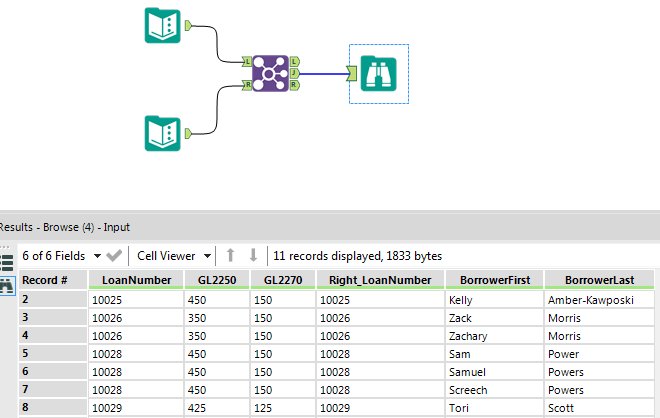
Task: Click the GL2270 column header
Action: [x=283, y=280]
